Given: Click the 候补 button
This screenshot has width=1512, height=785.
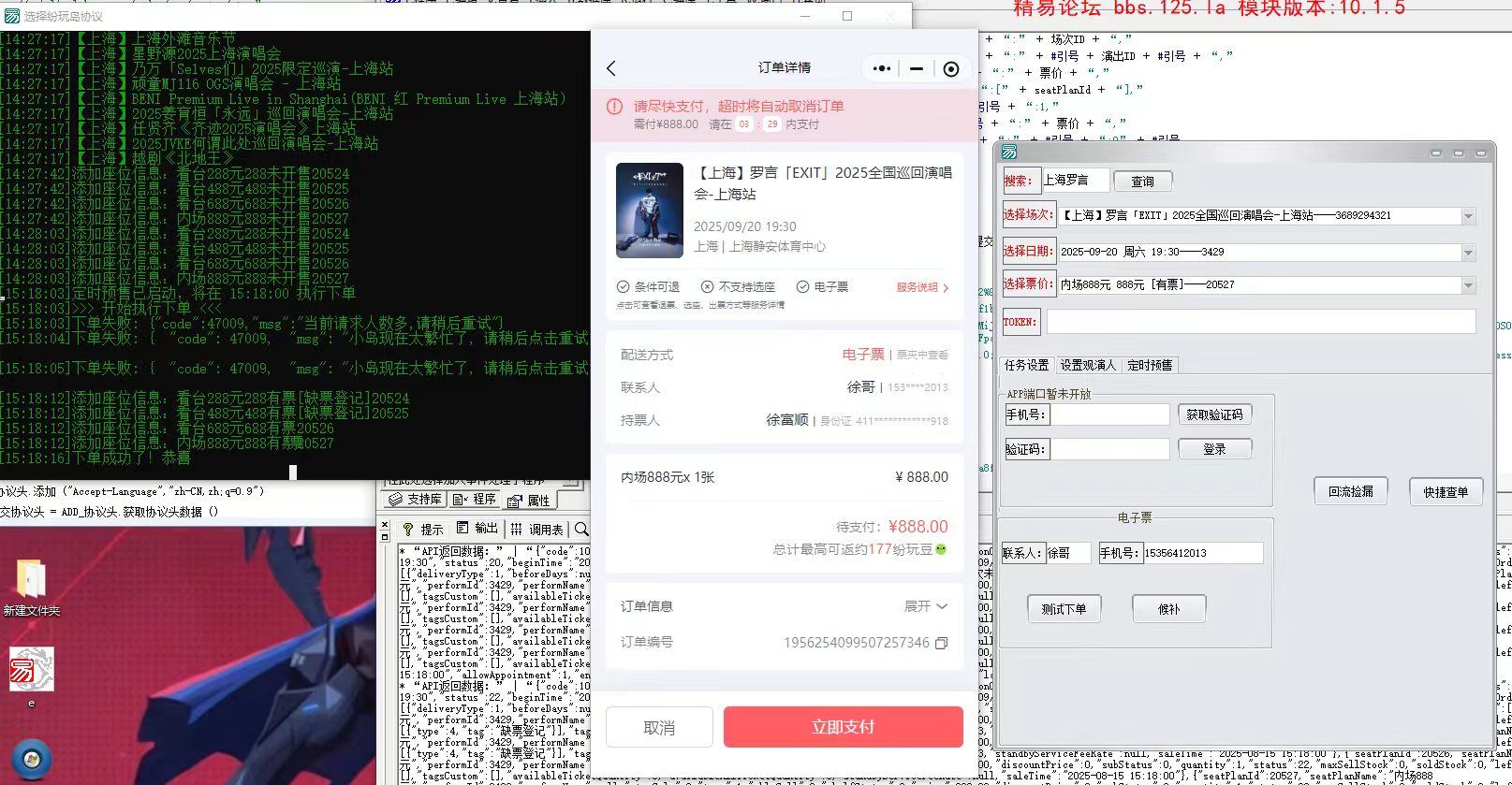Looking at the screenshot, I should (x=1168, y=608).
